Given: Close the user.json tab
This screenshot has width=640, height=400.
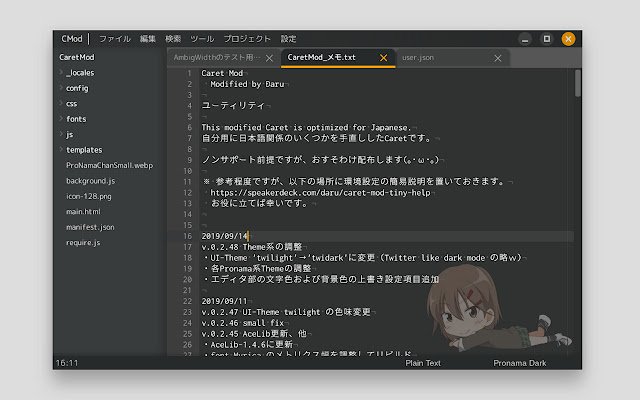Looking at the screenshot, I should coord(498,58).
